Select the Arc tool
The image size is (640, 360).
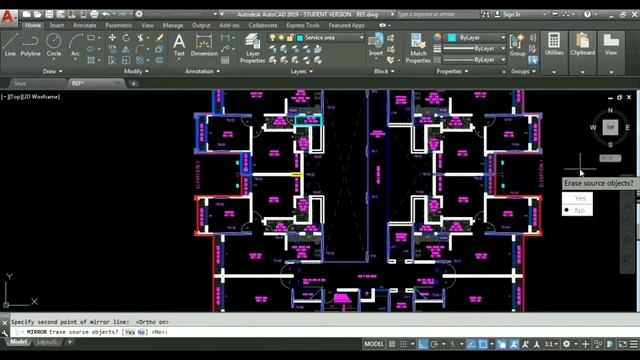[75, 45]
